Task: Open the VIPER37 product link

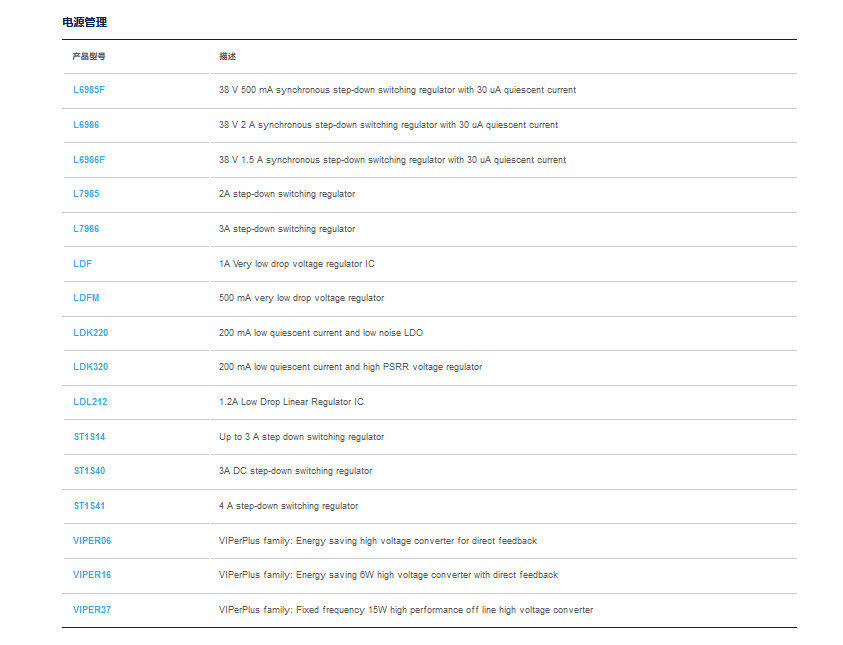Action: [92, 610]
